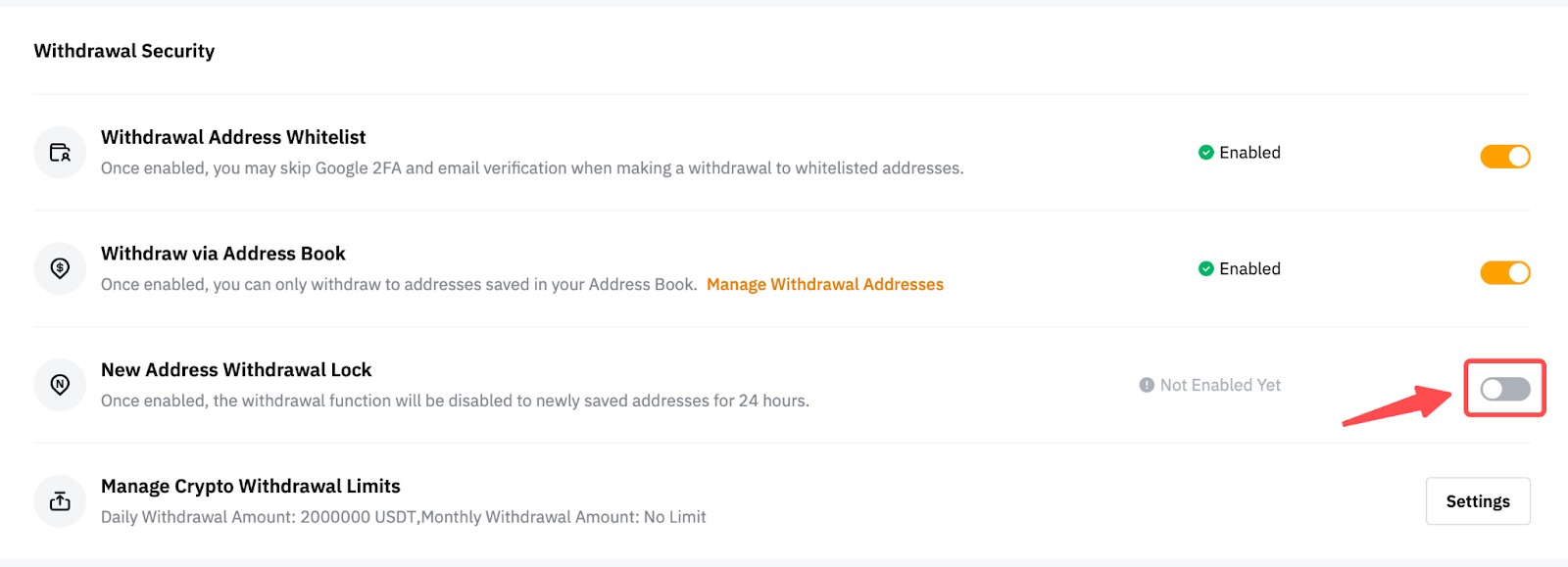Disable the Withdrawal Address Whitelist toggle
This screenshot has width=1568, height=567.
[1504, 157]
